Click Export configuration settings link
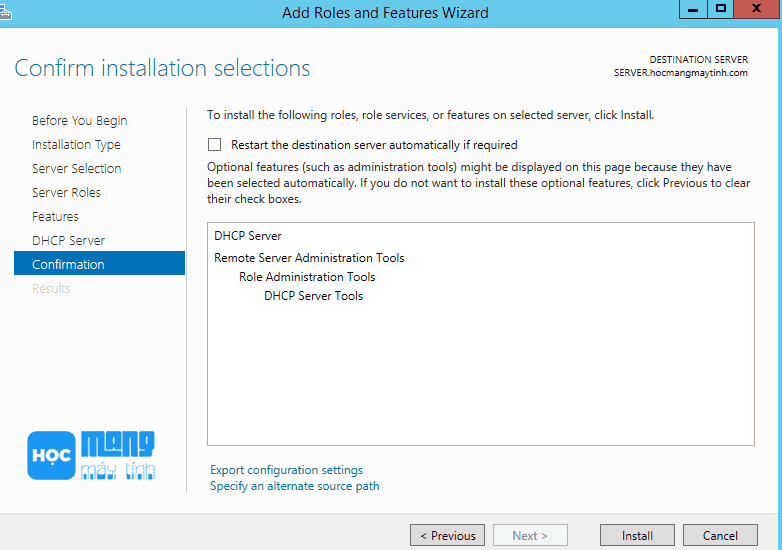Viewport: 782px width, 550px height. [x=286, y=470]
